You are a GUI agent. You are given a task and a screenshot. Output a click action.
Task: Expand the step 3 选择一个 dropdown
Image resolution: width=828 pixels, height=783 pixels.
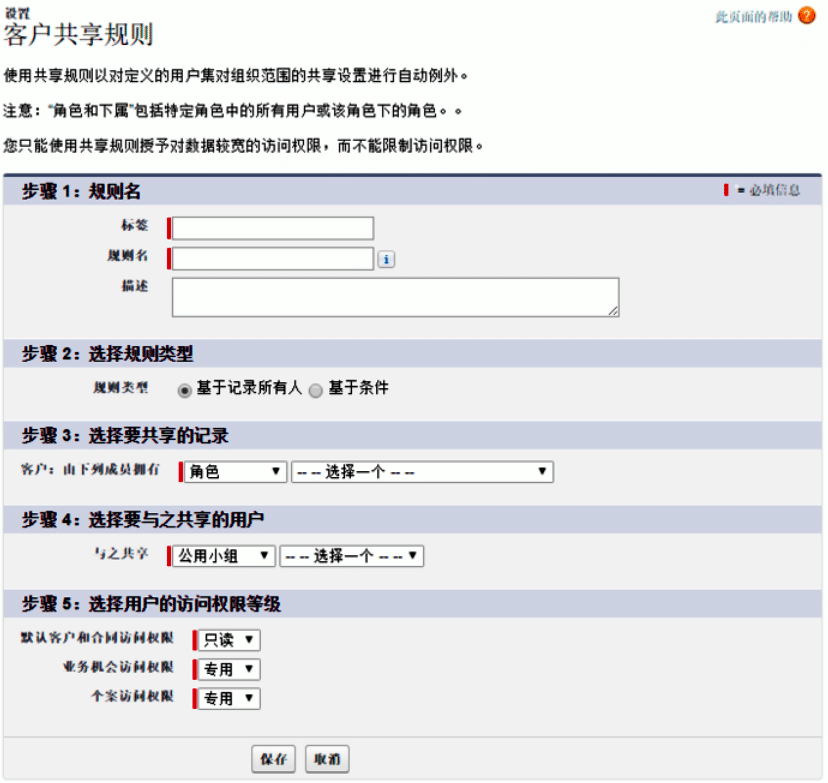[422, 471]
